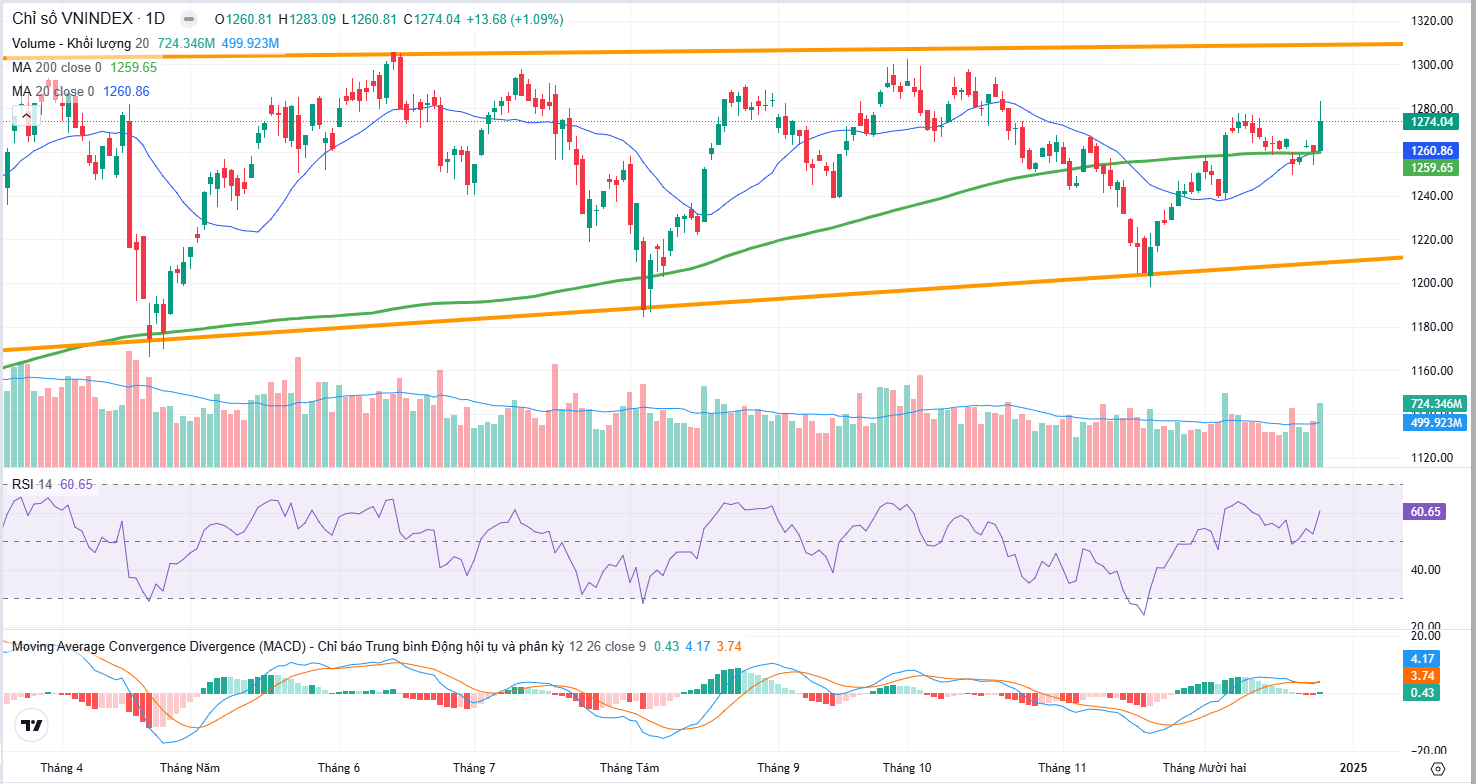This screenshot has height=784, width=1476.
Task: Click the high value H1283.09
Action: coord(307,19)
